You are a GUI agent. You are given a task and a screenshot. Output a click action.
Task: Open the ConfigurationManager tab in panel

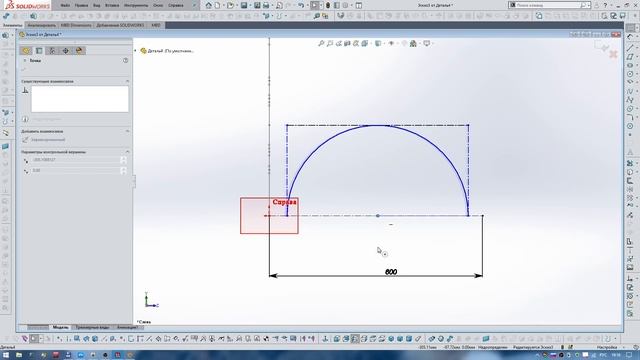click(52, 51)
